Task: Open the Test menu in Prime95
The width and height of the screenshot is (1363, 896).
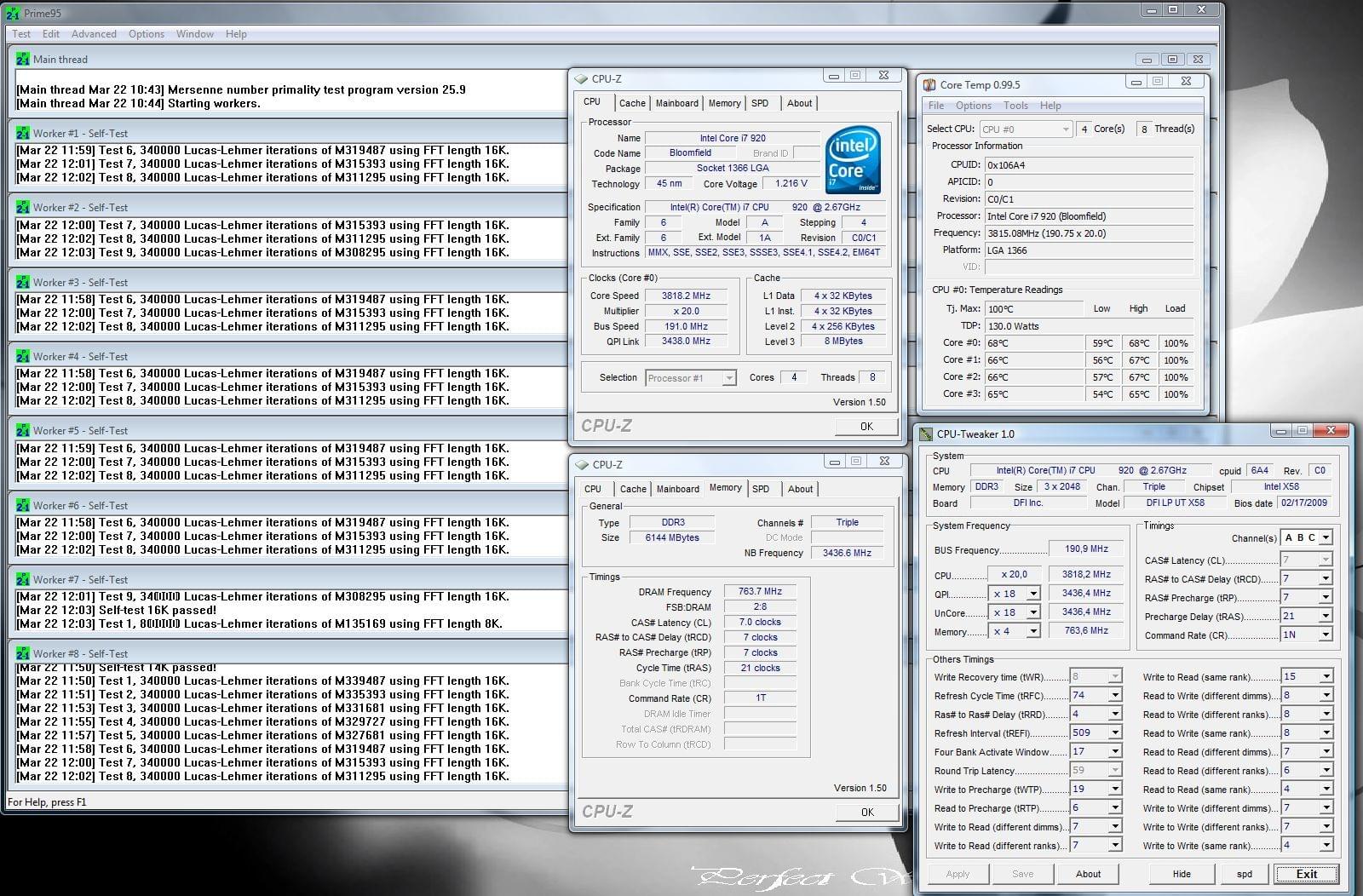Action: [x=21, y=34]
